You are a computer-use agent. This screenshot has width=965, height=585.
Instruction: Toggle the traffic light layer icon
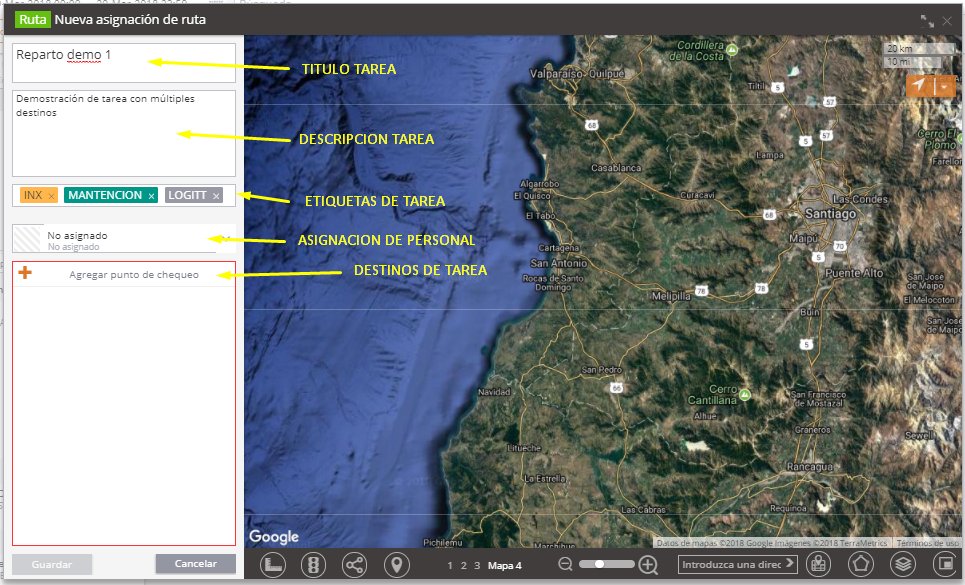313,564
